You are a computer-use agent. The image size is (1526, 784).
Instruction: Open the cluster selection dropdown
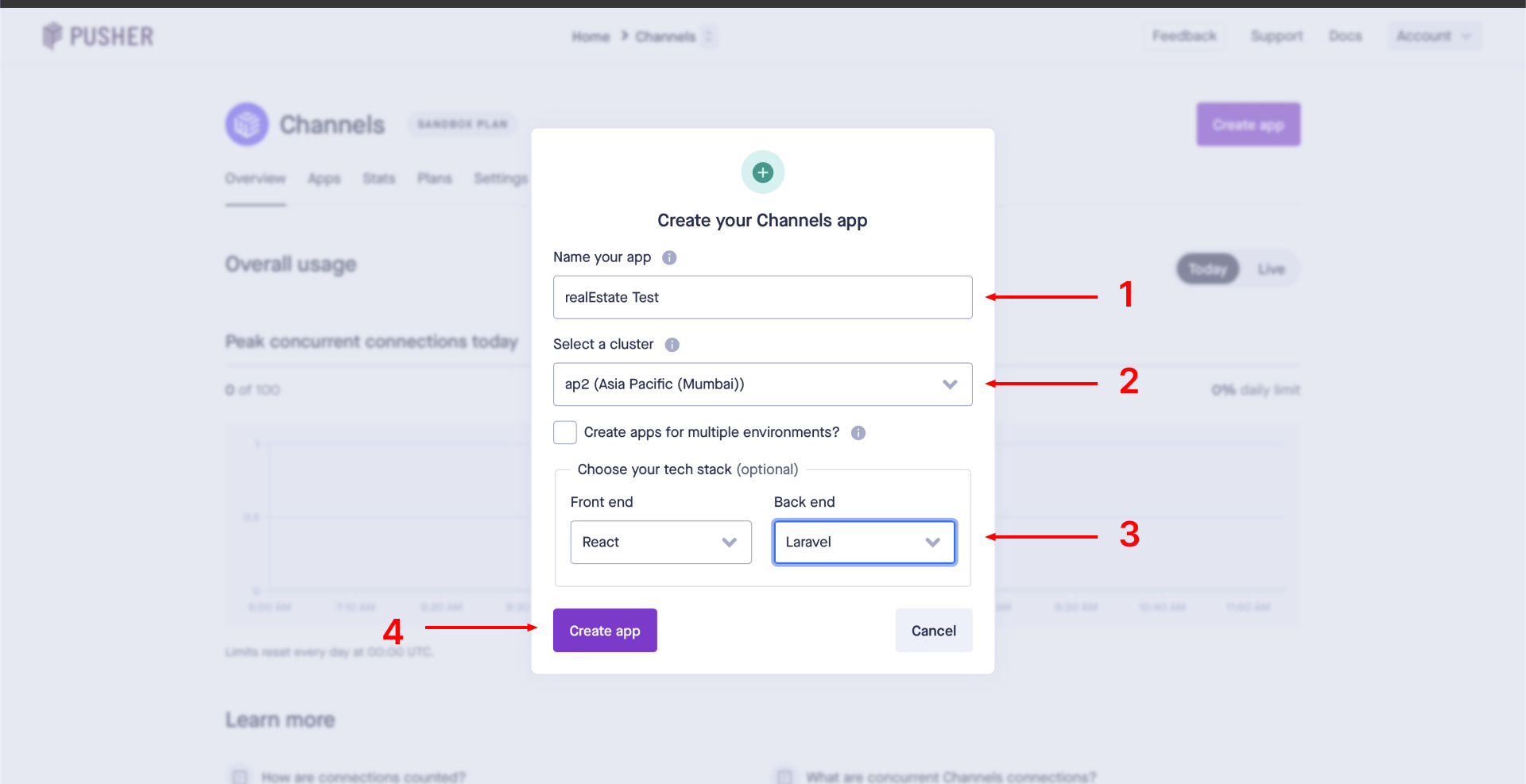pyautogui.click(x=762, y=384)
